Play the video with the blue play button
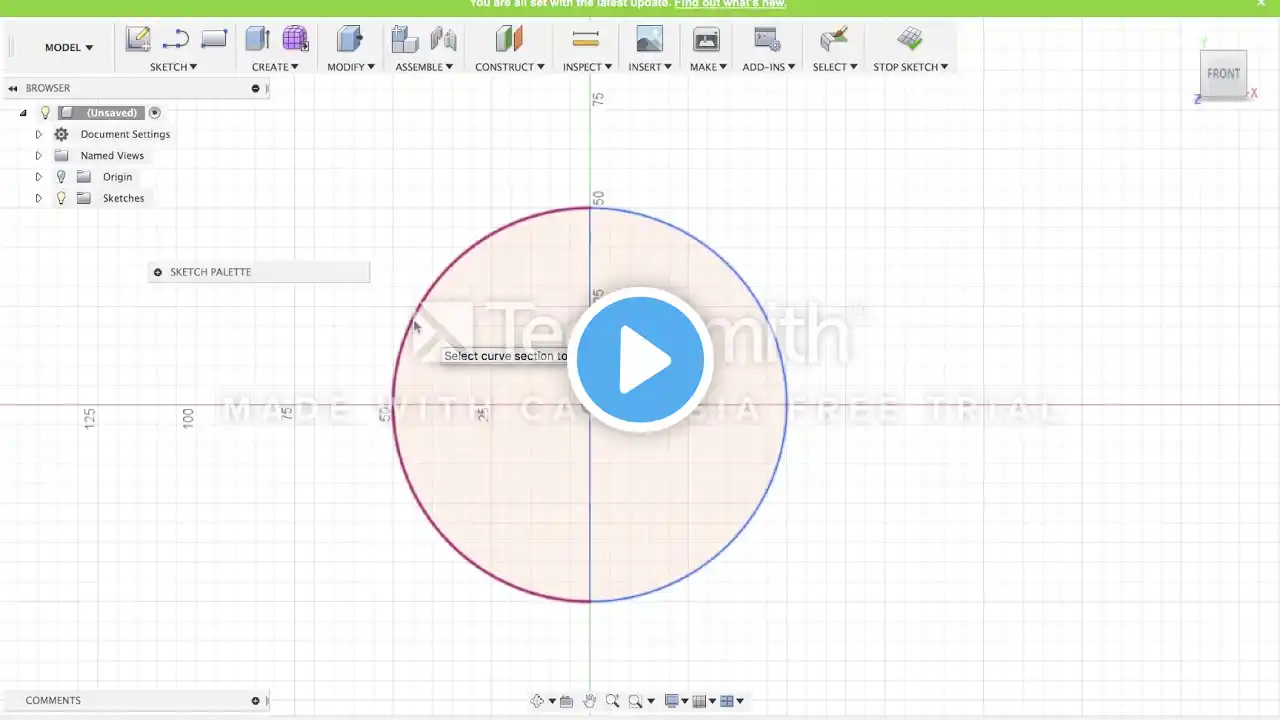 [640, 360]
